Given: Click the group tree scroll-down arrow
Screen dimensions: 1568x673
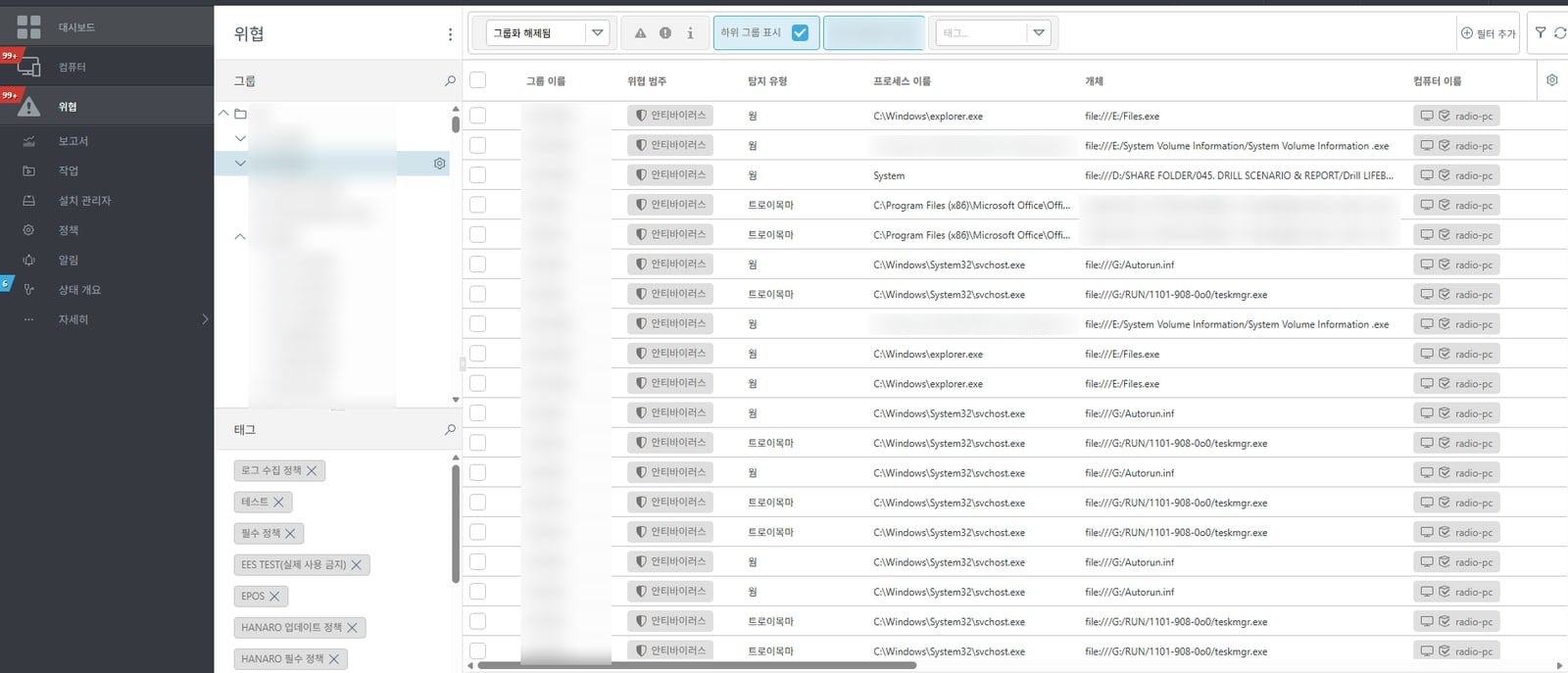Looking at the screenshot, I should [456, 400].
